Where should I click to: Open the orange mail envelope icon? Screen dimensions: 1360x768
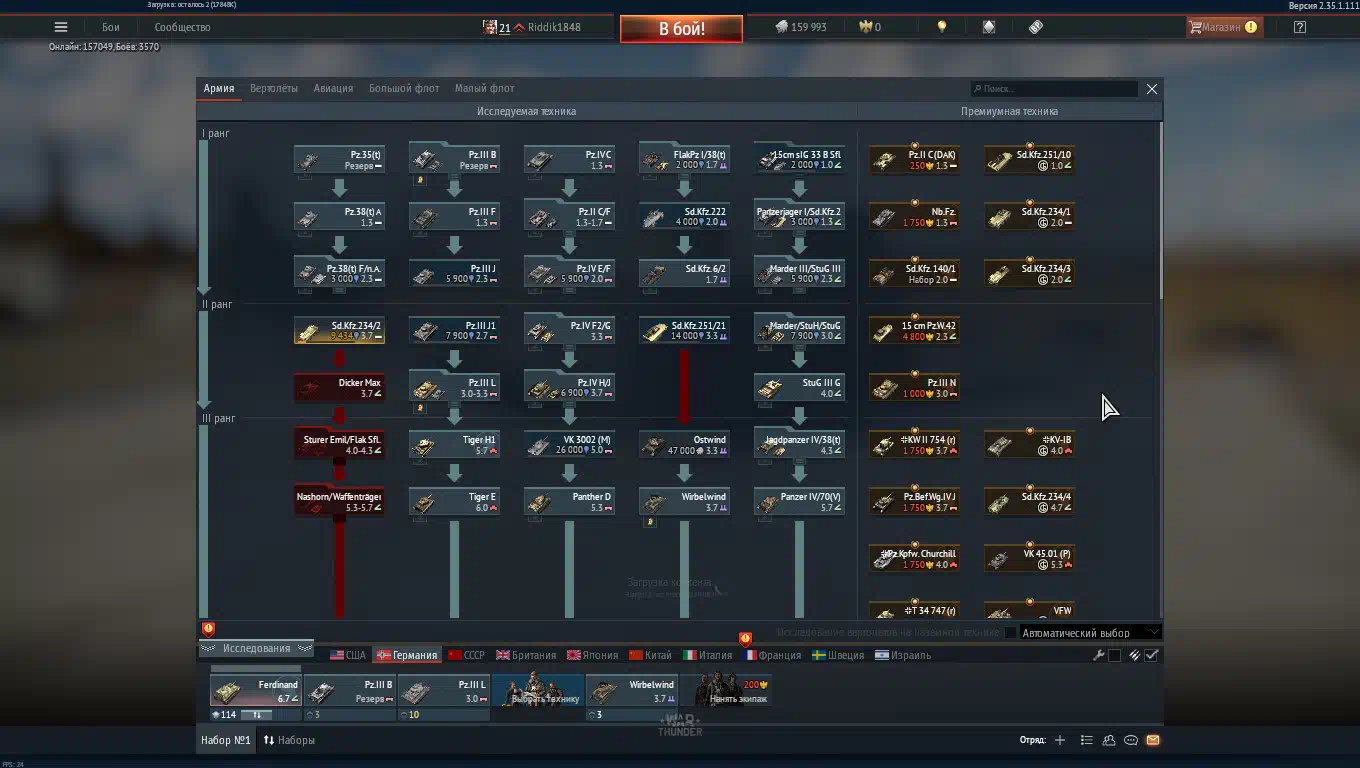click(x=1153, y=740)
